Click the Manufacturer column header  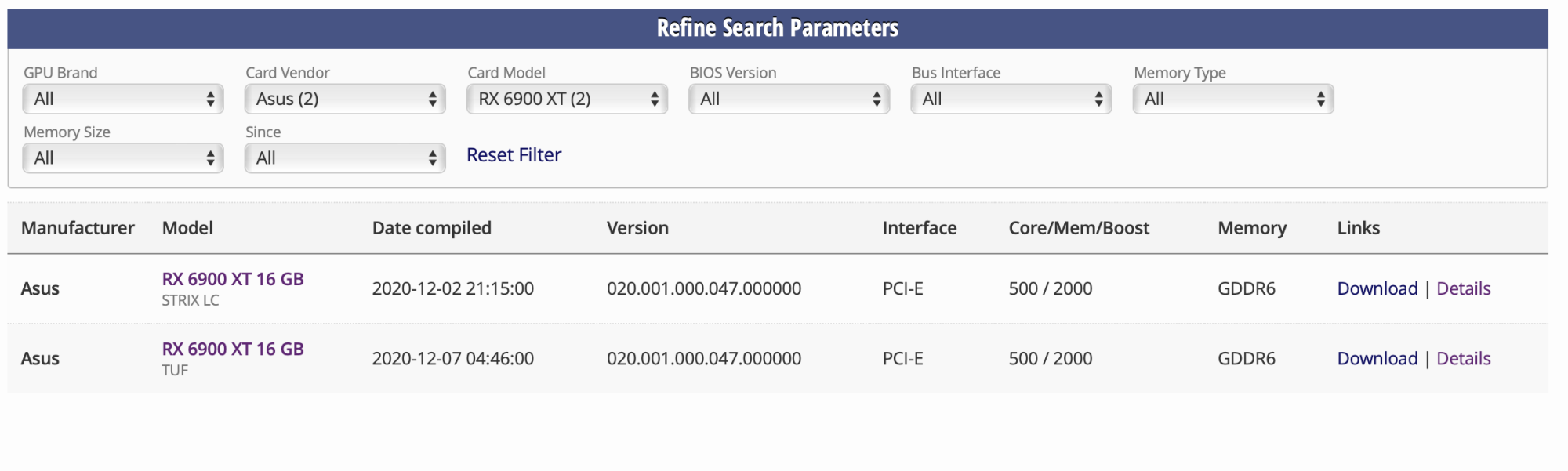pyautogui.click(x=78, y=228)
